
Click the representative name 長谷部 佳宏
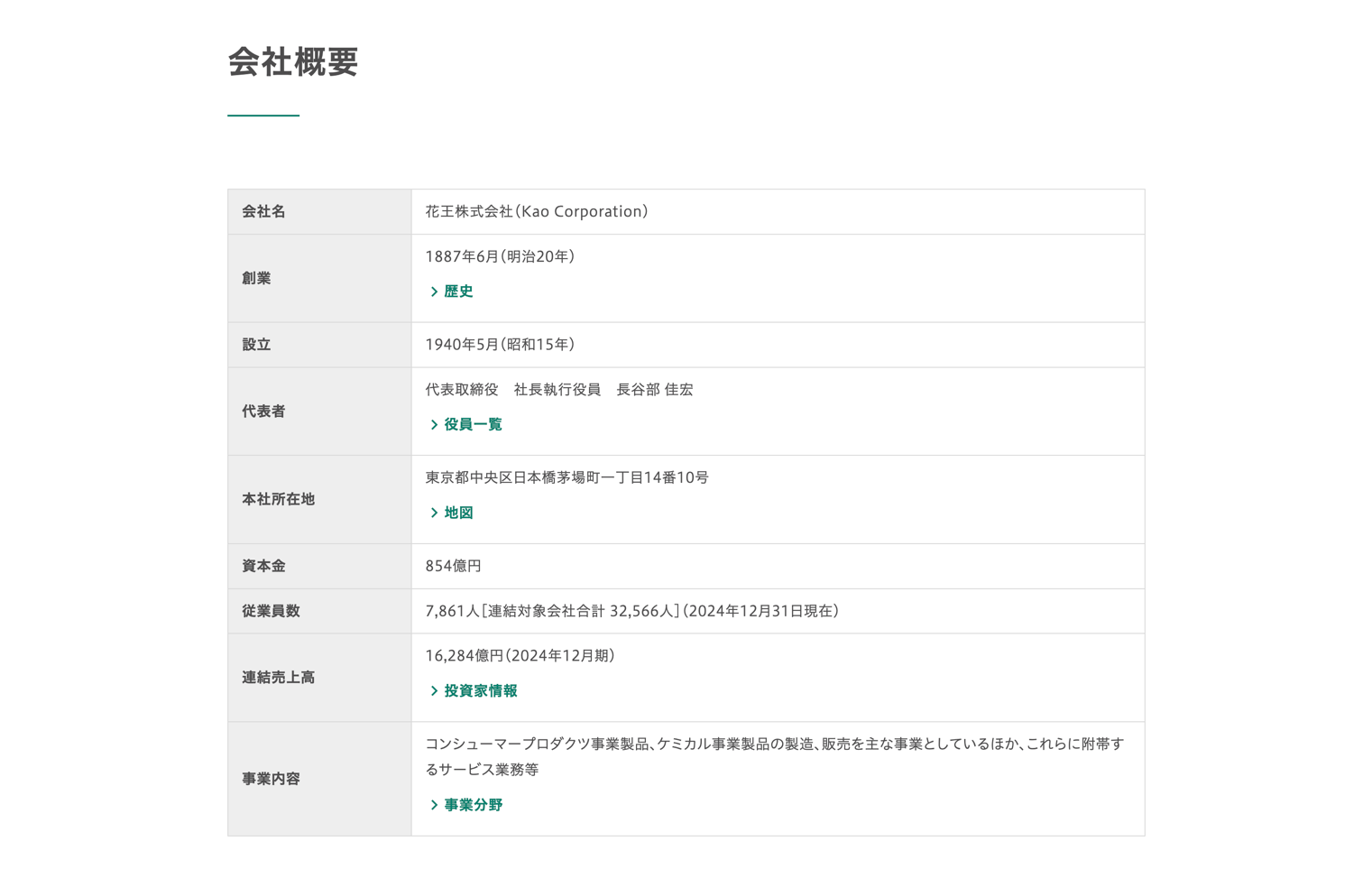[654, 390]
